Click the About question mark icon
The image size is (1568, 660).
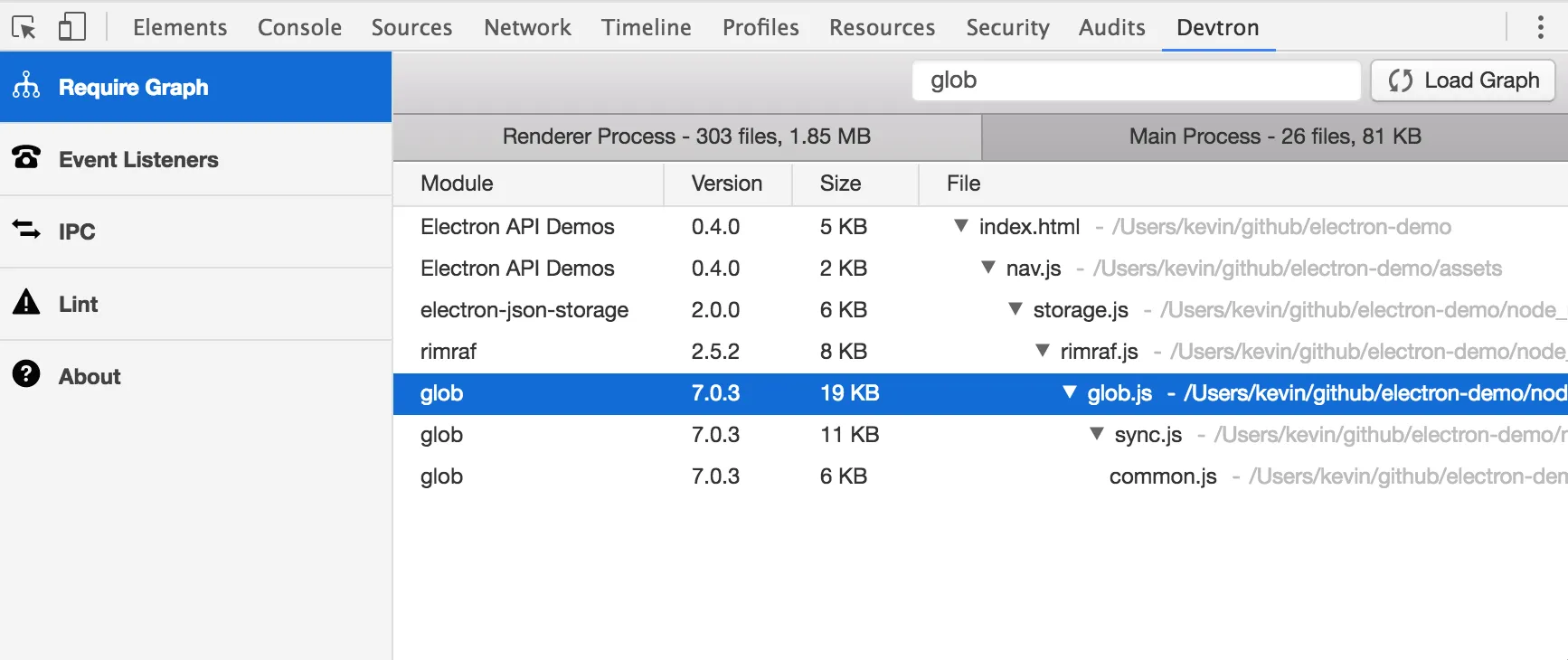(x=26, y=373)
